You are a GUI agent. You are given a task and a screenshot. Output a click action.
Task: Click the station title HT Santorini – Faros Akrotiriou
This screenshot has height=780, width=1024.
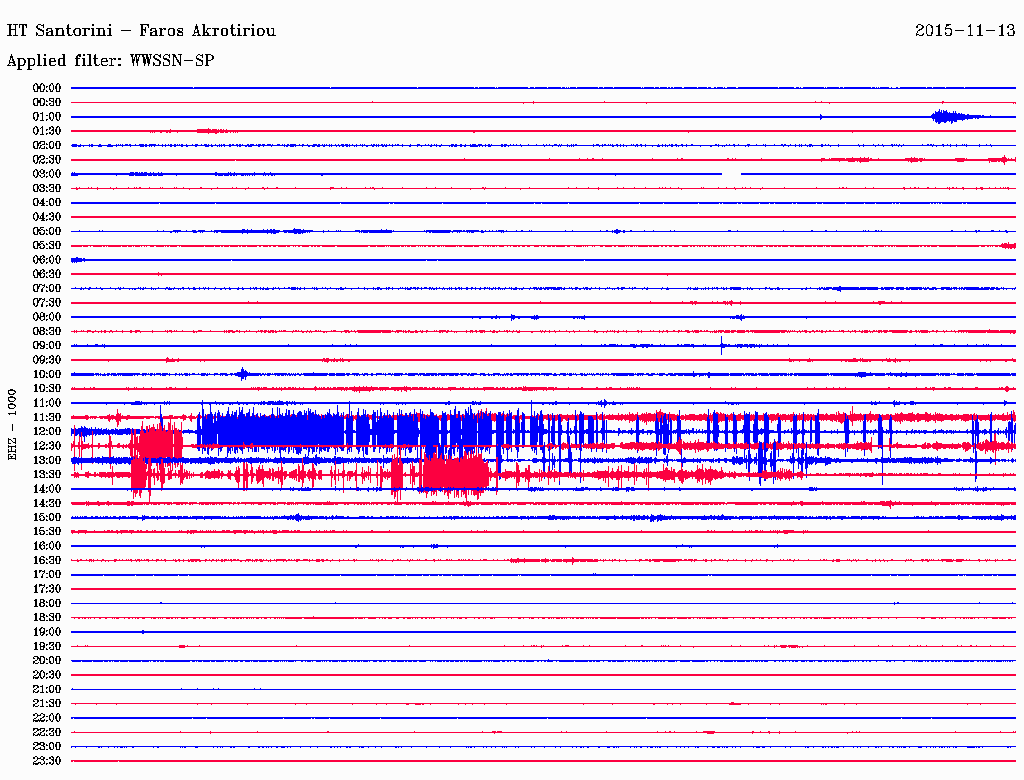pos(141,31)
